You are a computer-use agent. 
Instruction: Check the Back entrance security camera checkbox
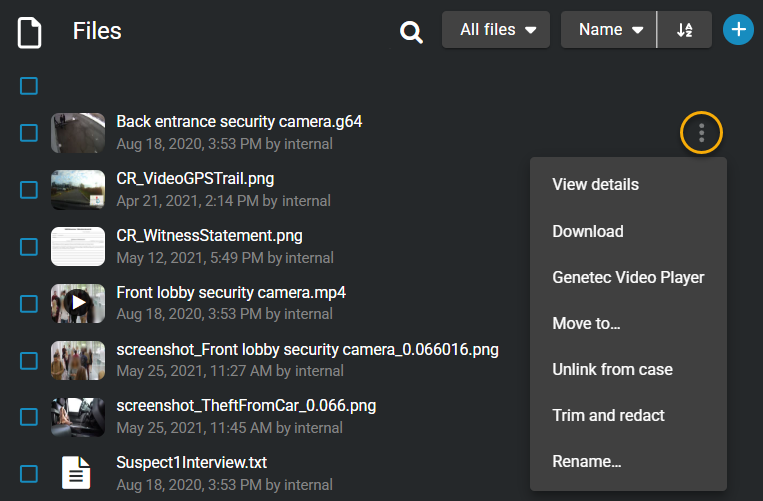coord(29,133)
